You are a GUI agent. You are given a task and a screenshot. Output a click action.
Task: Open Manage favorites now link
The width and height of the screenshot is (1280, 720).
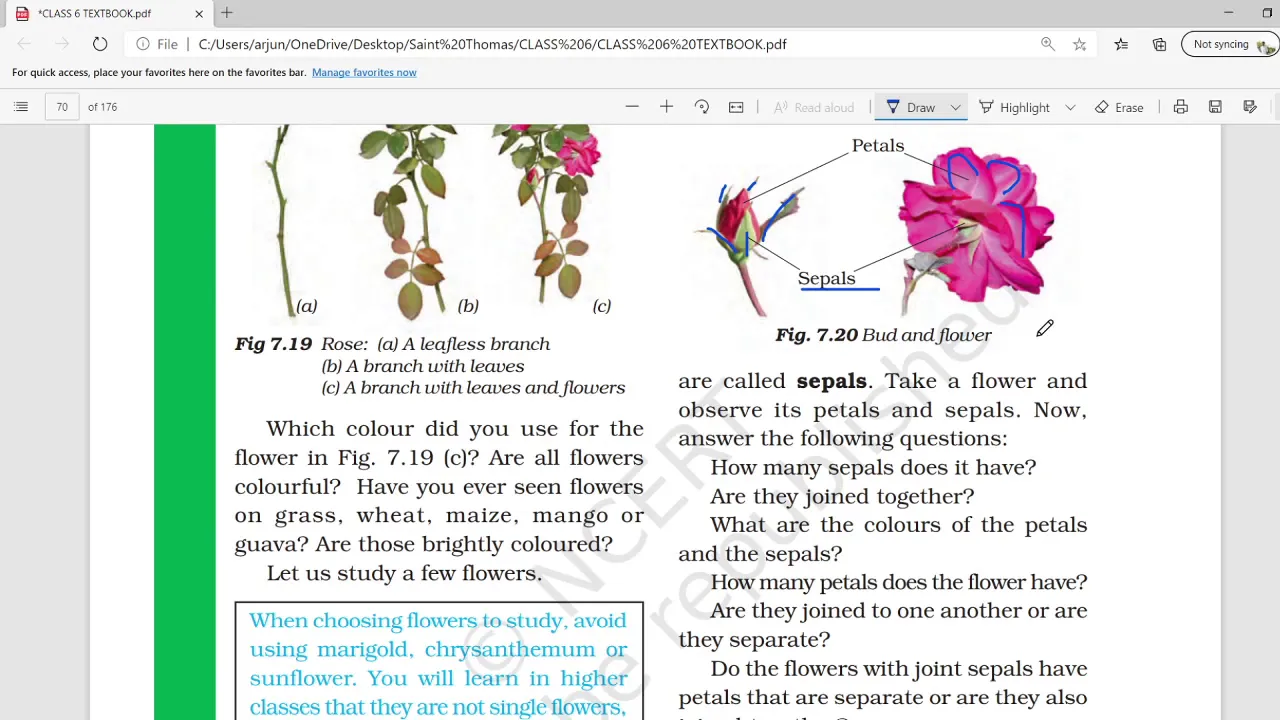click(364, 72)
